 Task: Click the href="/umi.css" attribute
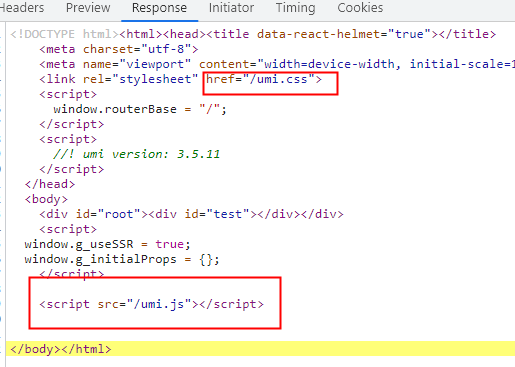click(x=260, y=79)
